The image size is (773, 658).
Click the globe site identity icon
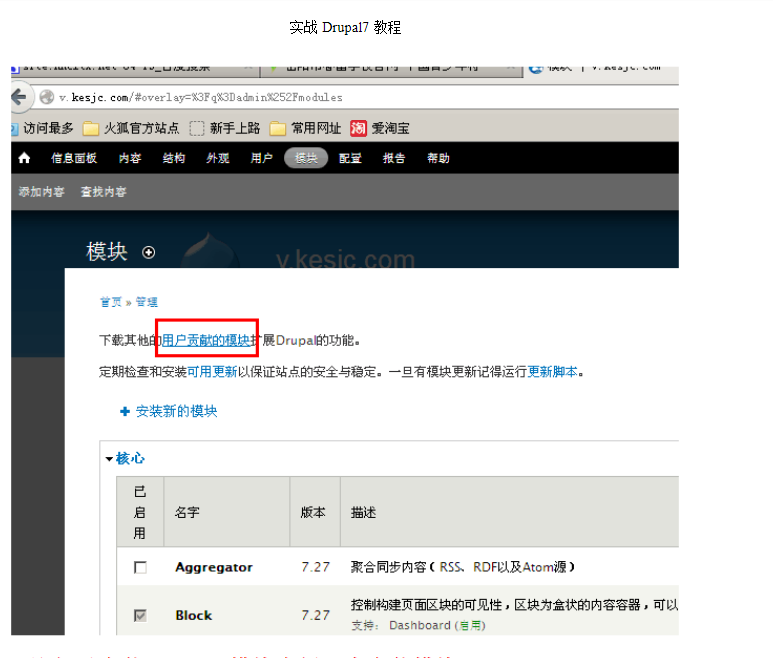[47, 97]
